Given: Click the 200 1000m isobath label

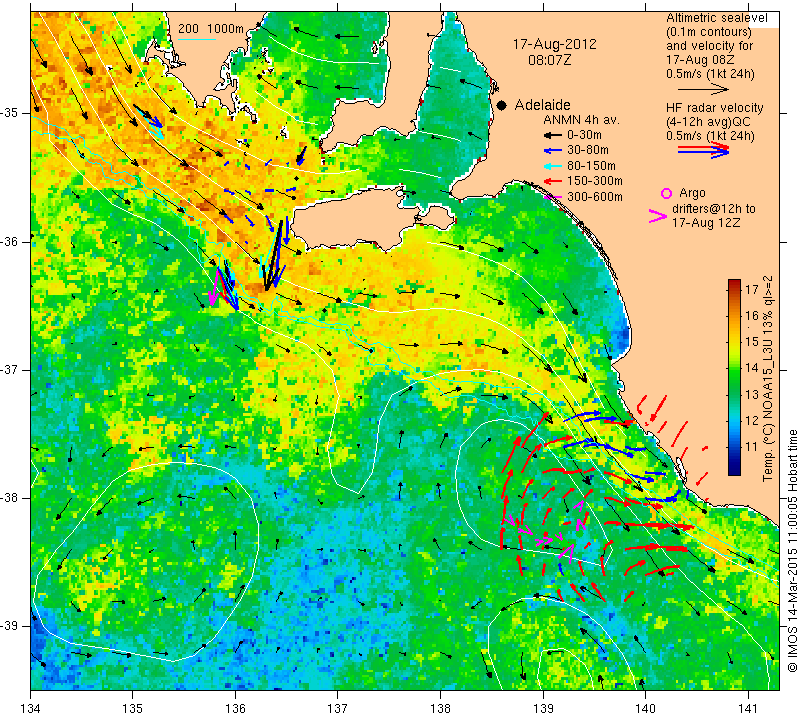Looking at the screenshot, I should click(211, 29).
